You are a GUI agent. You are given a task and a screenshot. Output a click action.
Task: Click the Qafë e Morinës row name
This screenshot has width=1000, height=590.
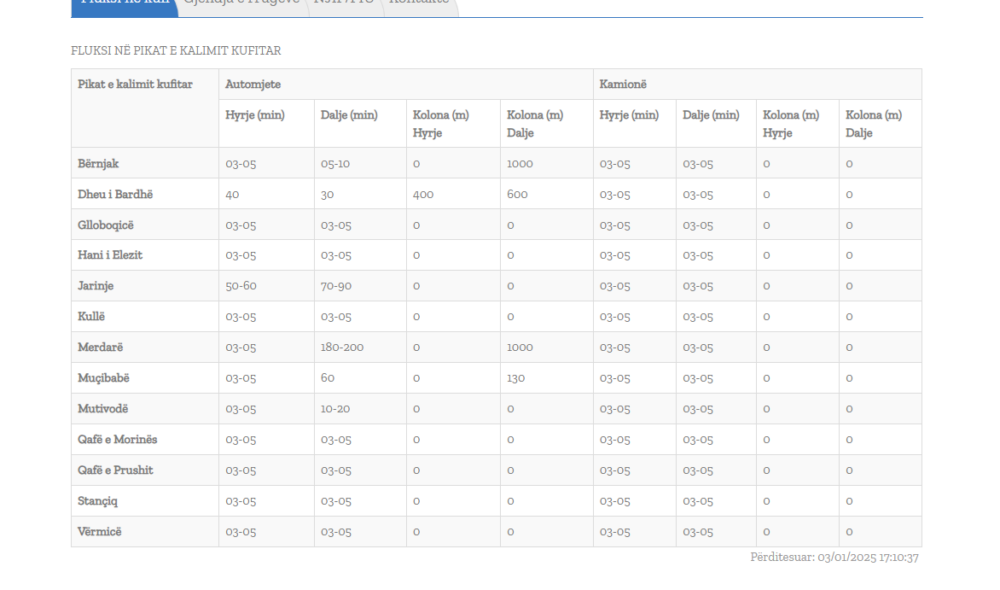(118, 440)
